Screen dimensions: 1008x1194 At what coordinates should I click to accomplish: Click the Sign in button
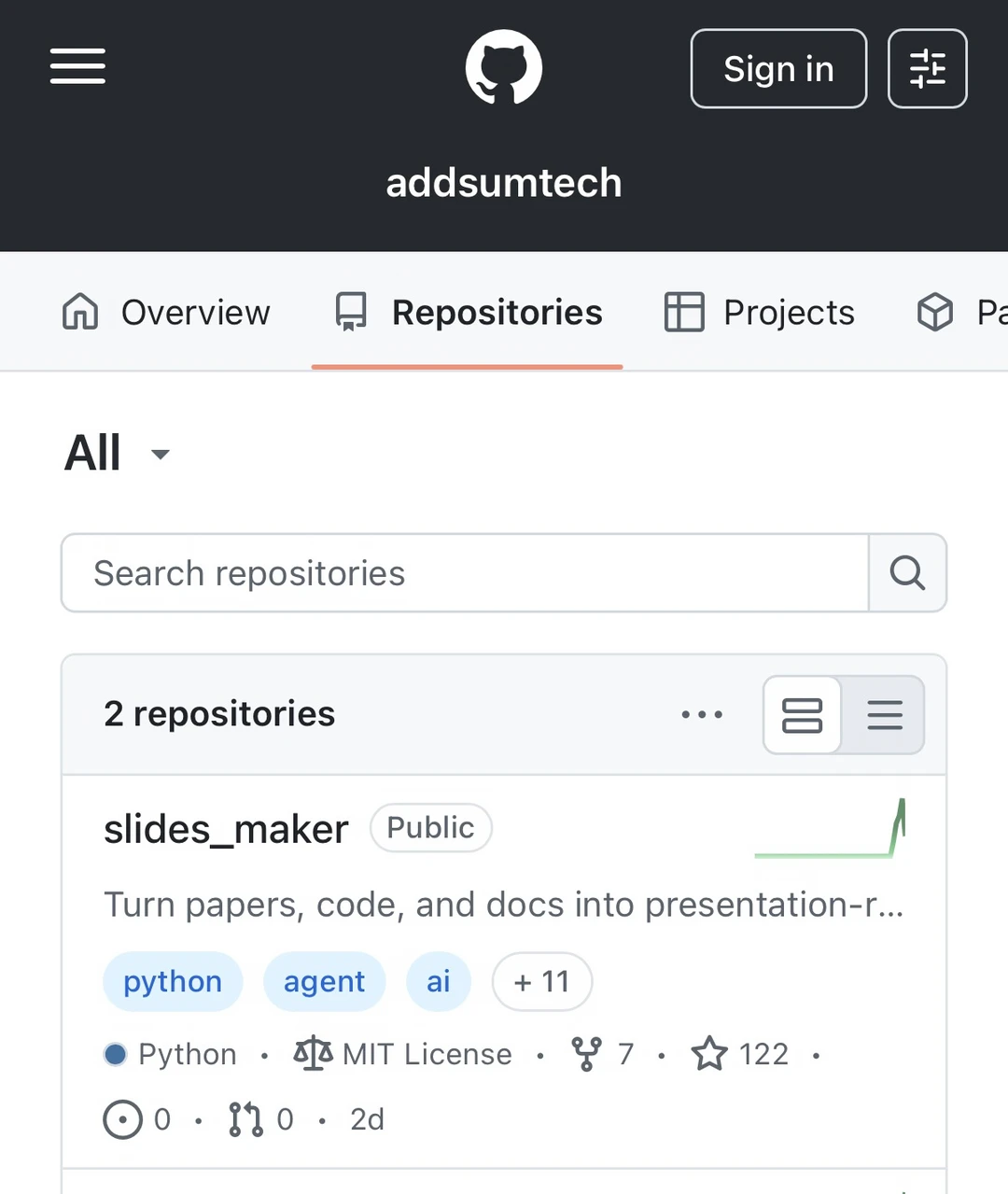pyautogui.click(x=778, y=69)
